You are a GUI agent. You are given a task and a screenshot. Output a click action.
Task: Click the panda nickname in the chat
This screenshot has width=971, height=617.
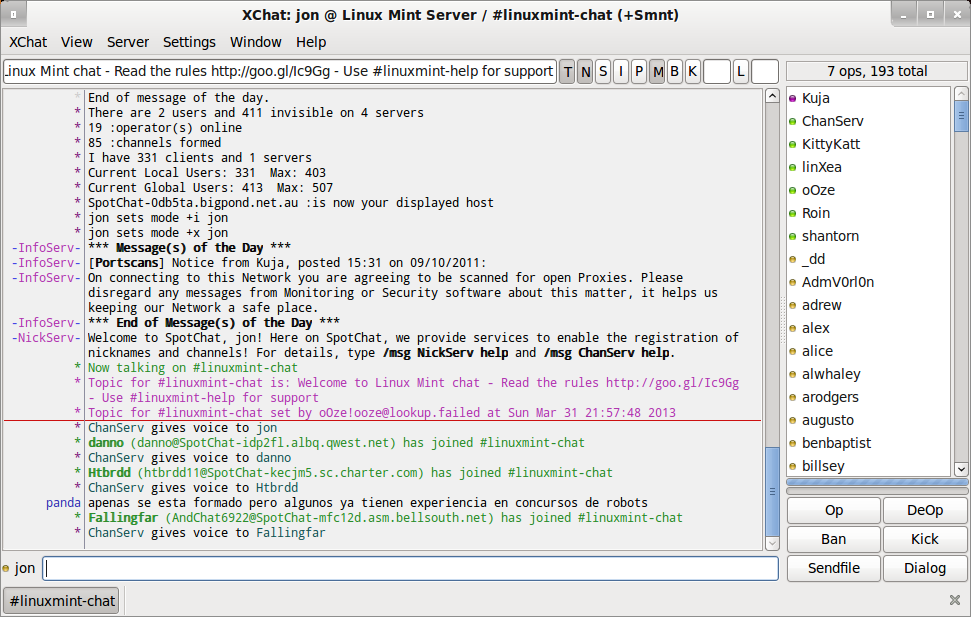tap(63, 503)
